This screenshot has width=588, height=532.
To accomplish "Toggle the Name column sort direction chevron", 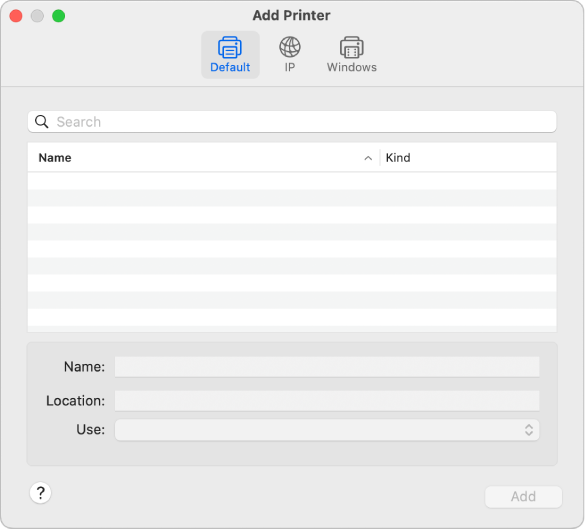I will (369, 159).
